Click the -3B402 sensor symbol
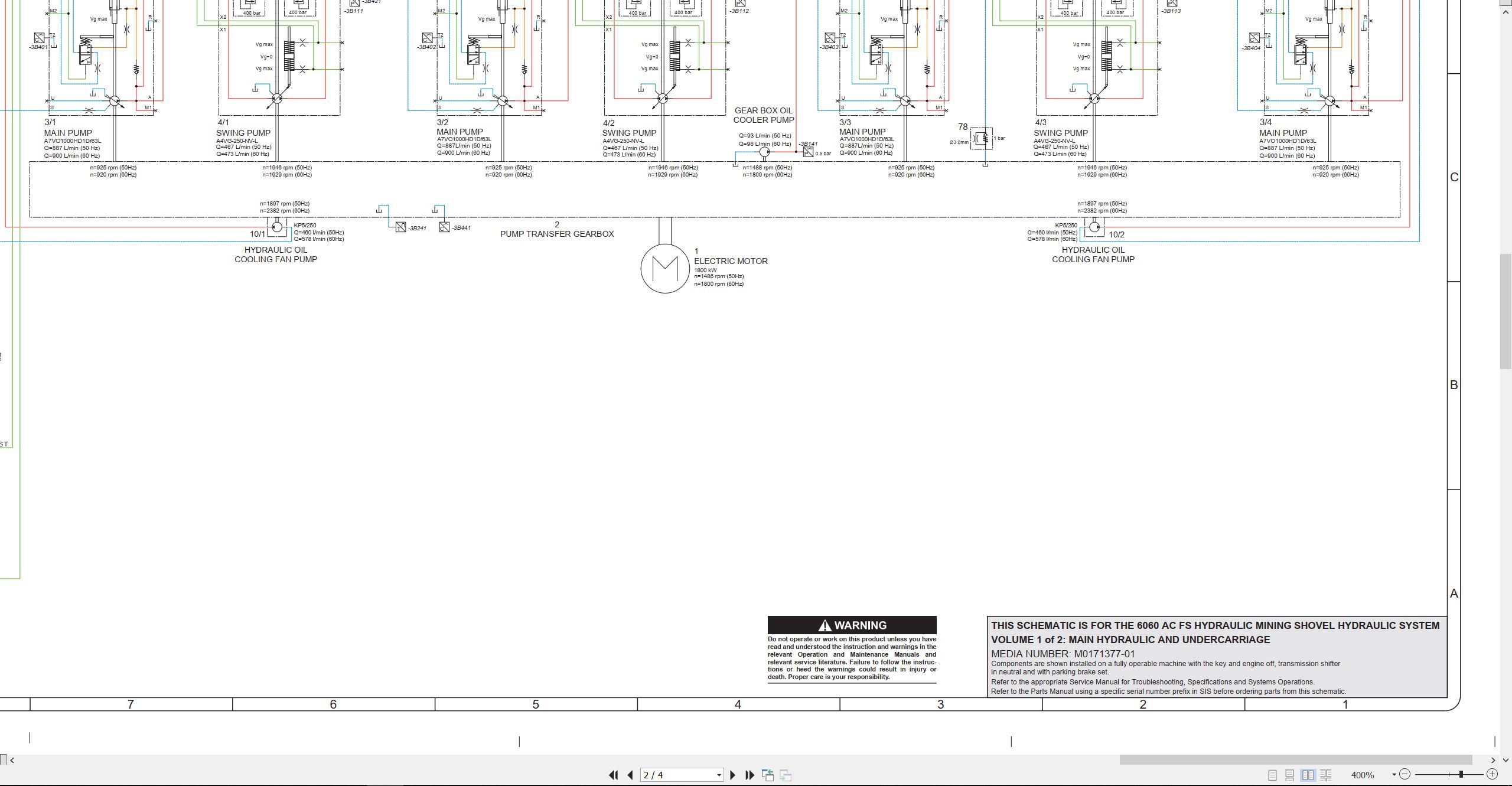Viewport: 1512px width, 786px height. click(x=428, y=38)
